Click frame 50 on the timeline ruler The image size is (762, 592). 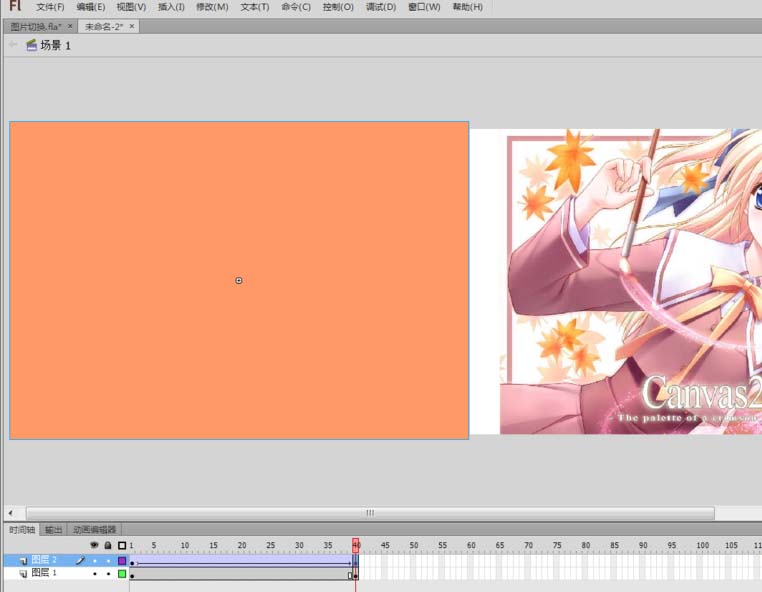[x=413, y=545]
